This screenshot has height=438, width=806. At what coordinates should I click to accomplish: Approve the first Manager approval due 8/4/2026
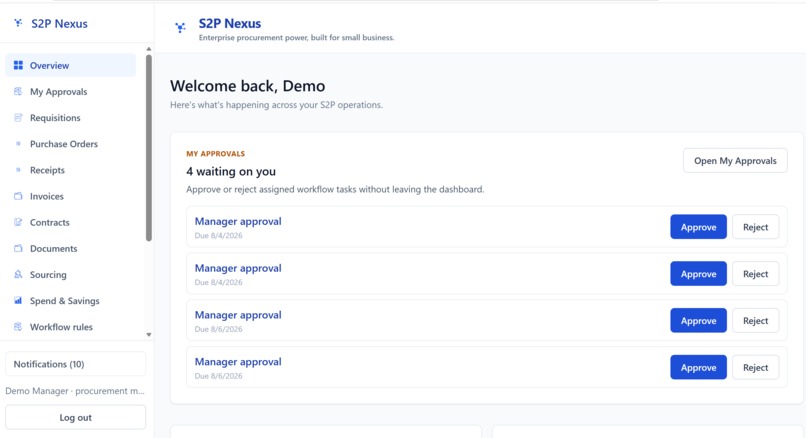698,227
